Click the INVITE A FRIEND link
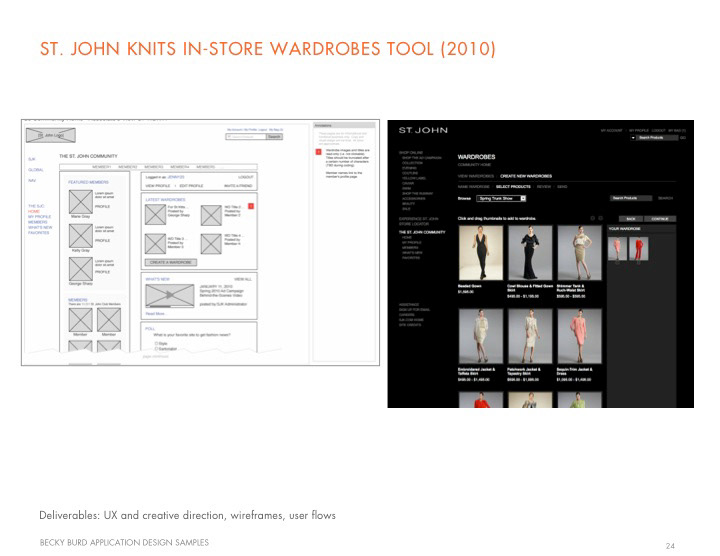Image resolution: width=720 pixels, height=556 pixels. click(238, 185)
